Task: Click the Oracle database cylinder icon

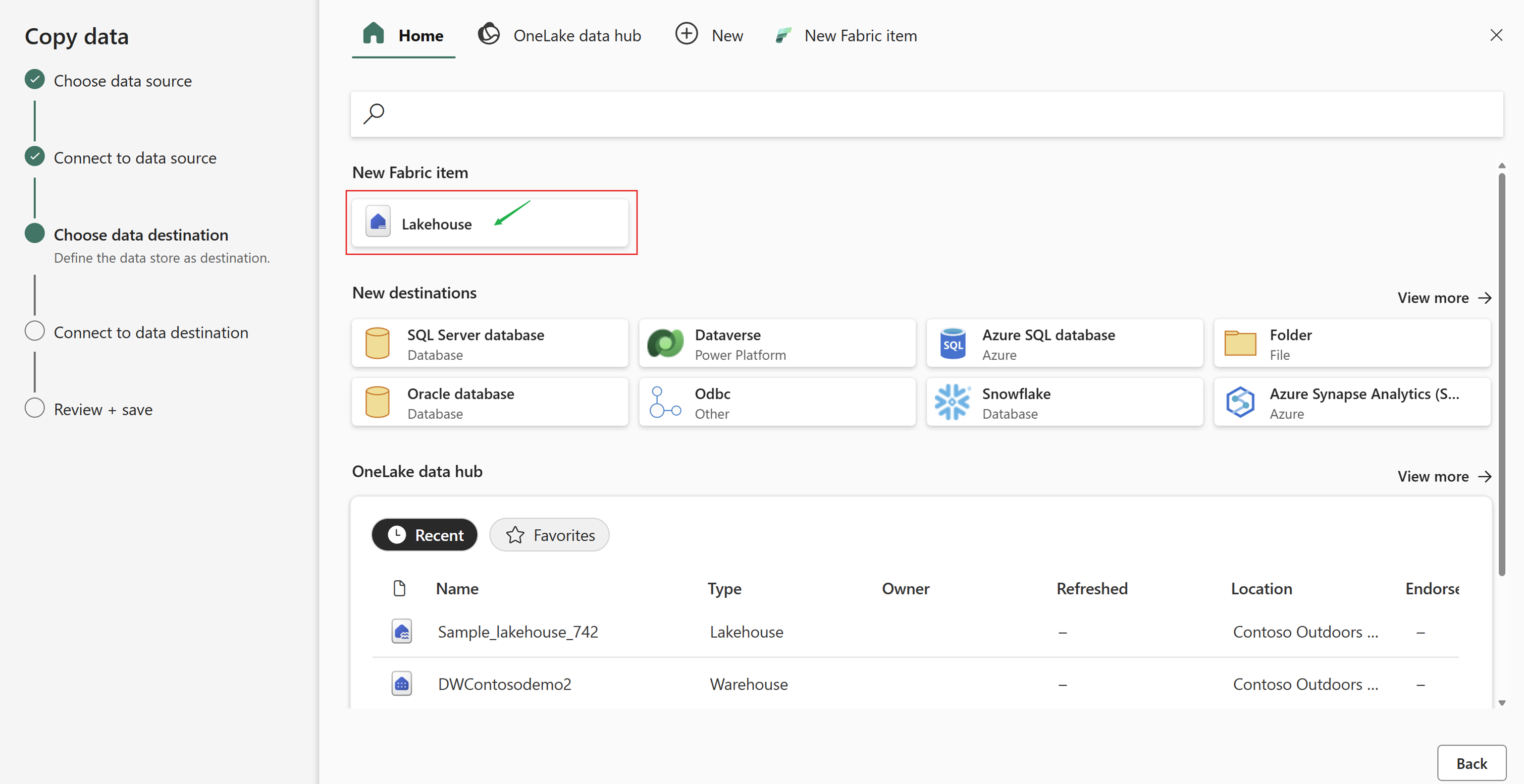Action: pyautogui.click(x=377, y=402)
